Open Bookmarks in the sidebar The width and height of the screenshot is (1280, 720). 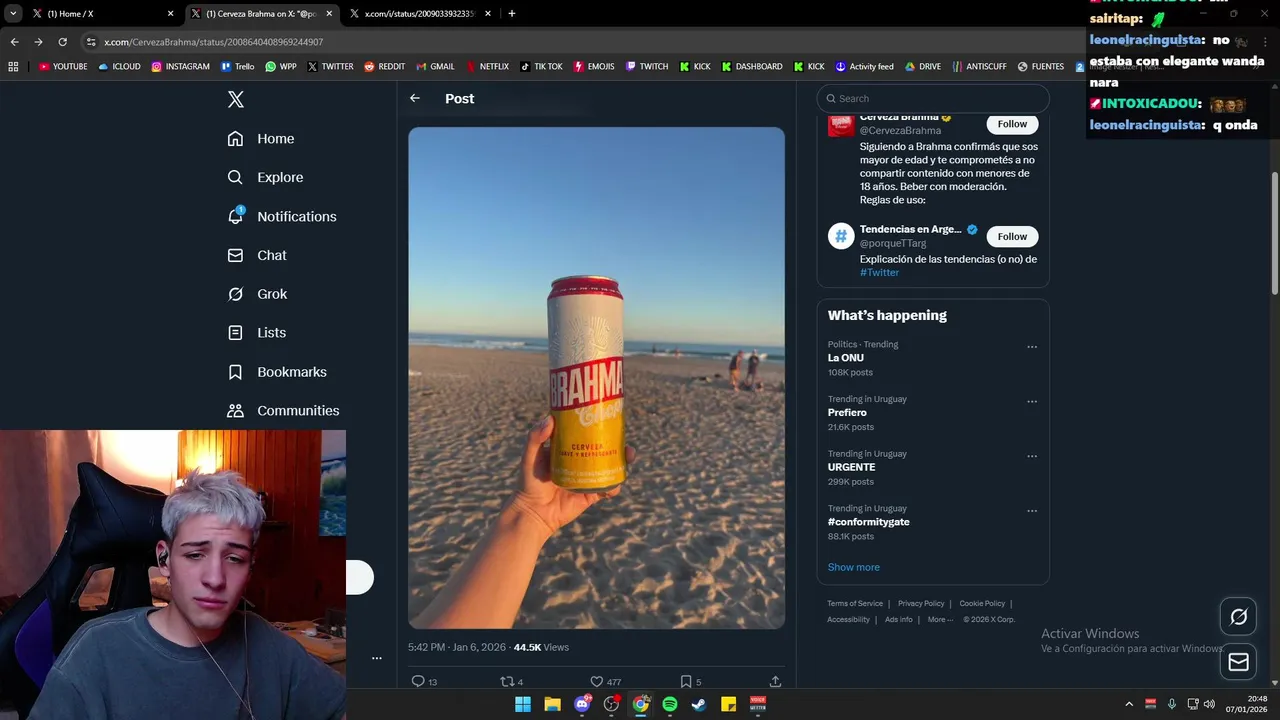coord(277,372)
